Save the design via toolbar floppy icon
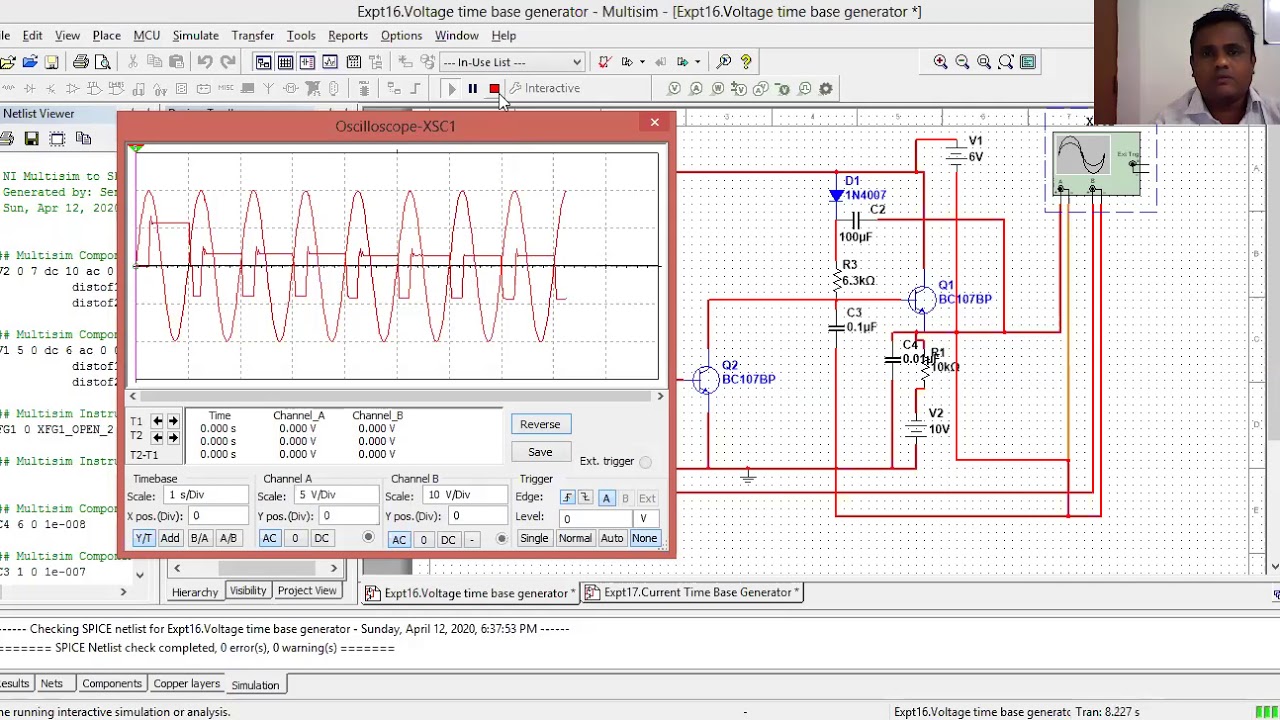 51,62
